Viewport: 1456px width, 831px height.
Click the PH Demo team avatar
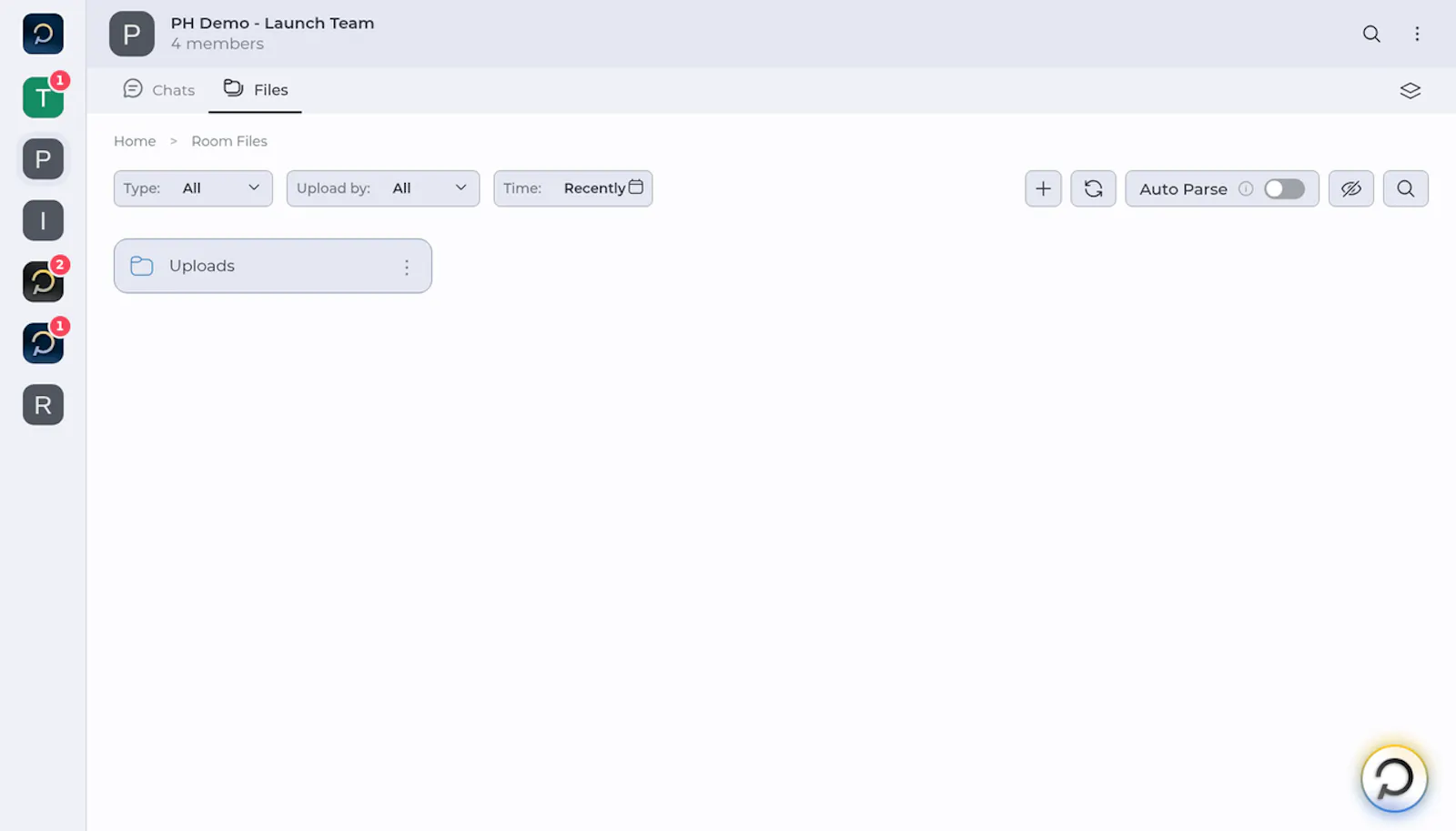pos(132,34)
